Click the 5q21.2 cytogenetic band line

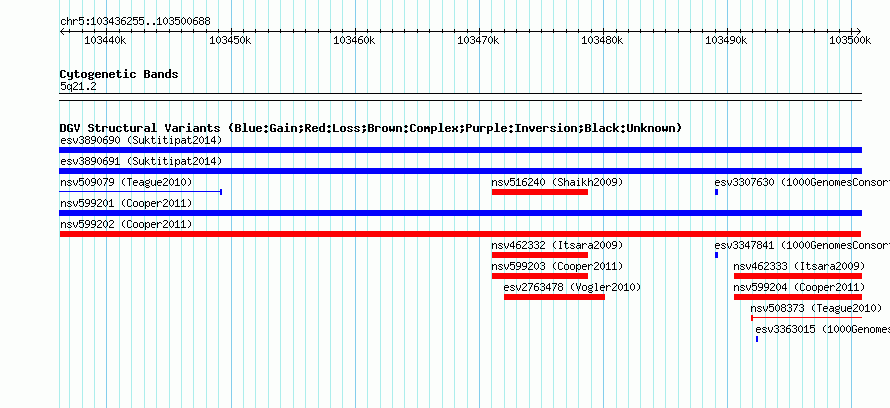point(460,97)
